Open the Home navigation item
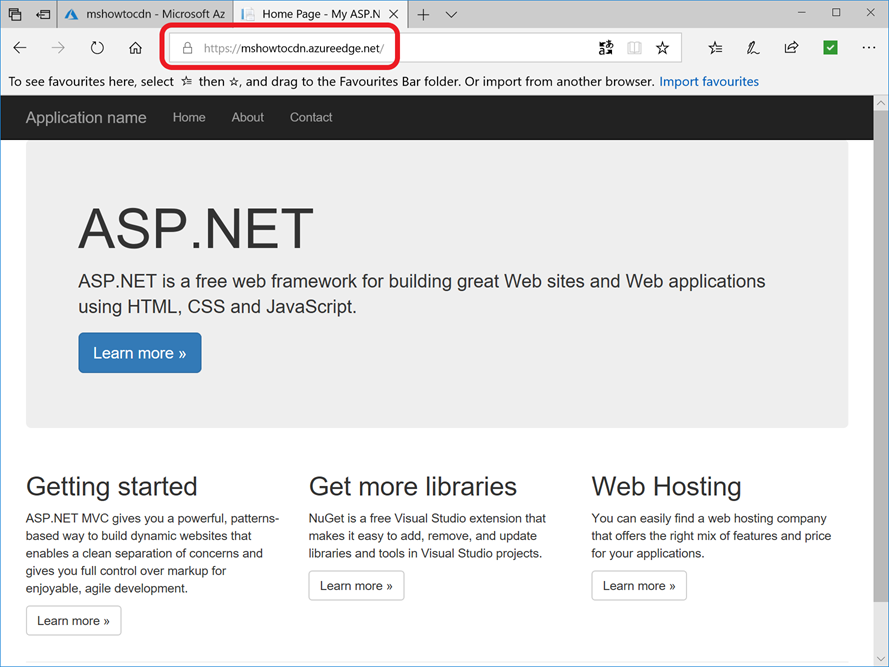 (189, 117)
